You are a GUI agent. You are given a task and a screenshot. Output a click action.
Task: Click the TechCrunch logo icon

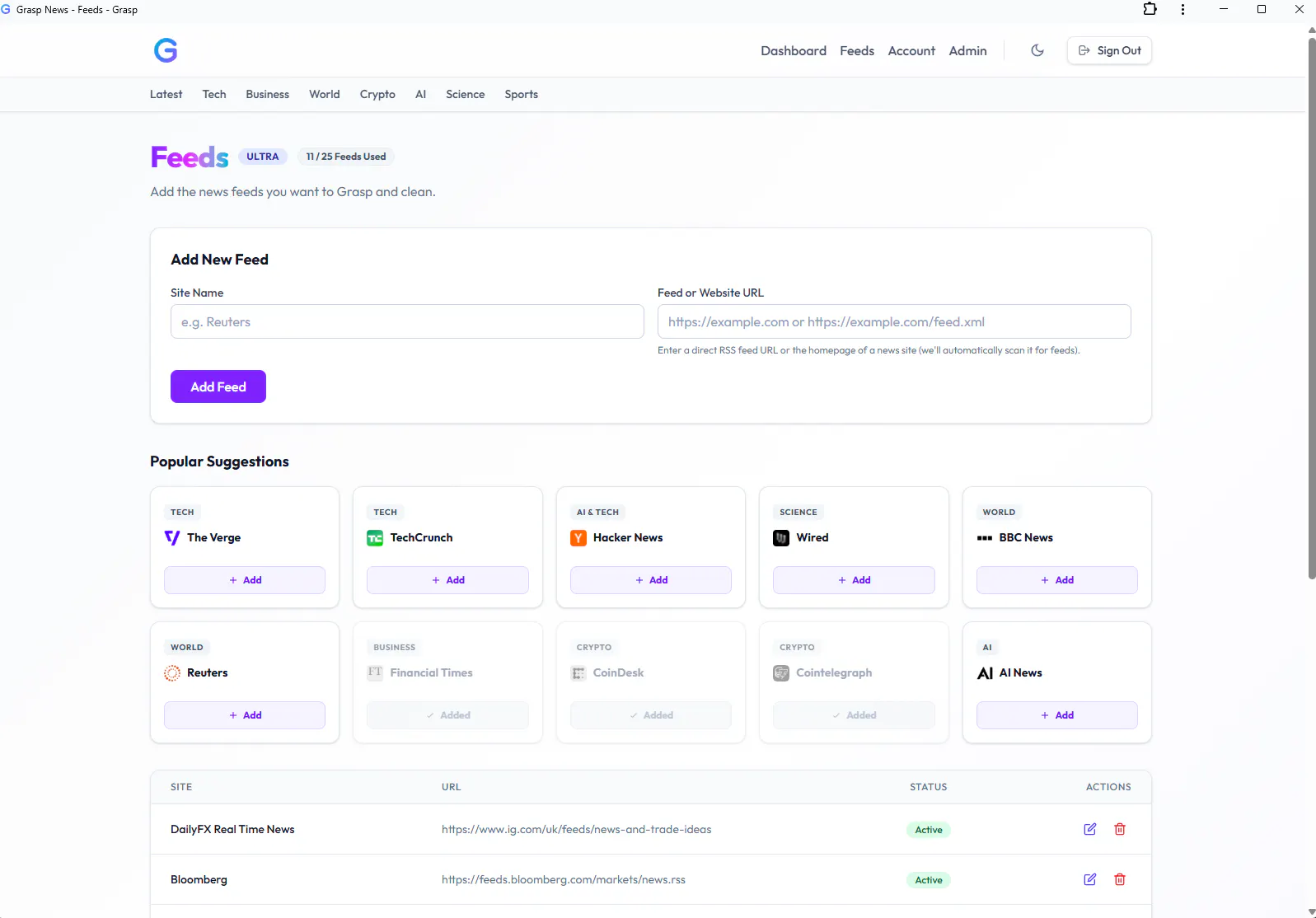375,538
